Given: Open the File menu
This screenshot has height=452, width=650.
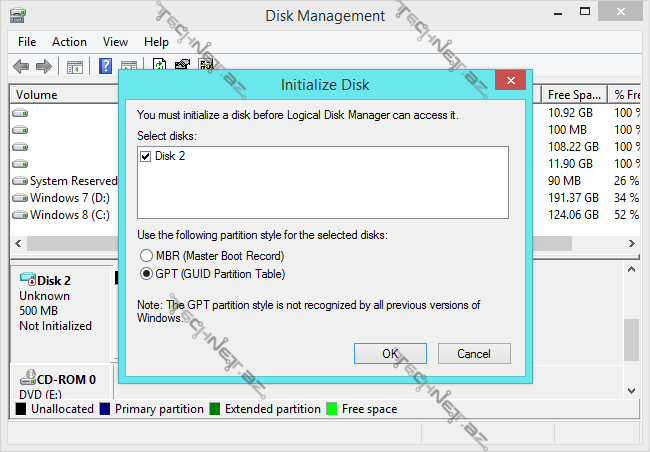Looking at the screenshot, I should [x=27, y=42].
